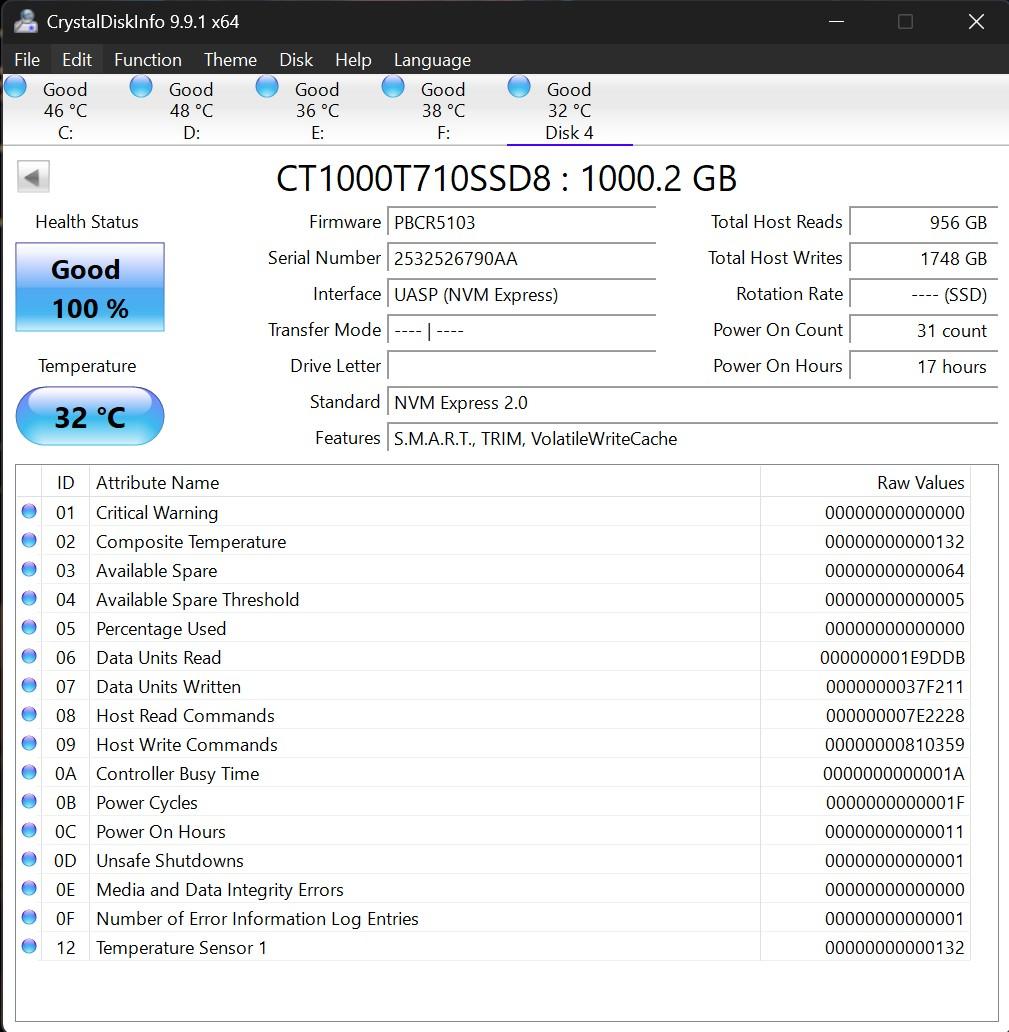Click the blue status dot for Available Spare row 03
The image size is (1009, 1032).
coord(29,569)
